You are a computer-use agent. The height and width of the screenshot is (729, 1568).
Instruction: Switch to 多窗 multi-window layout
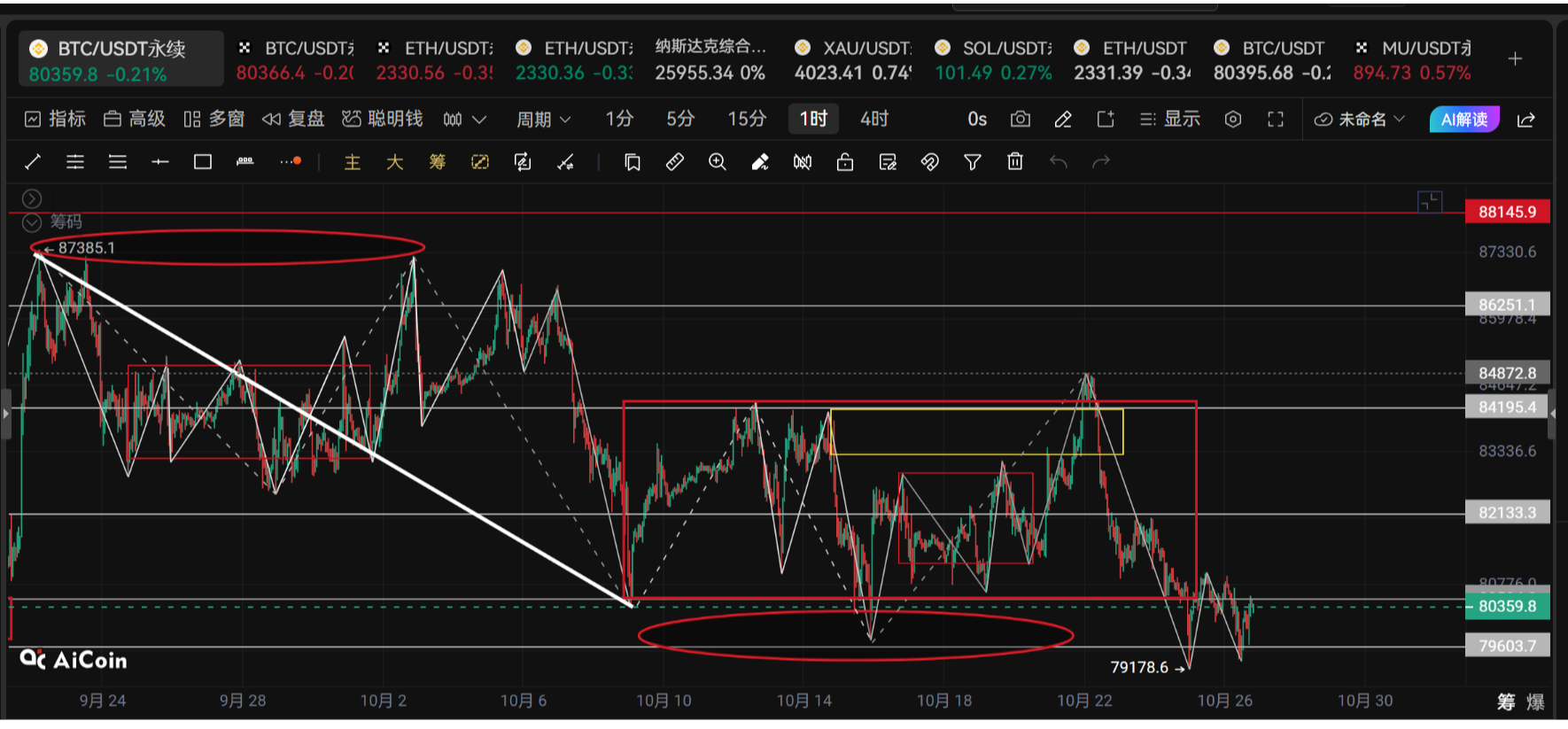214,119
